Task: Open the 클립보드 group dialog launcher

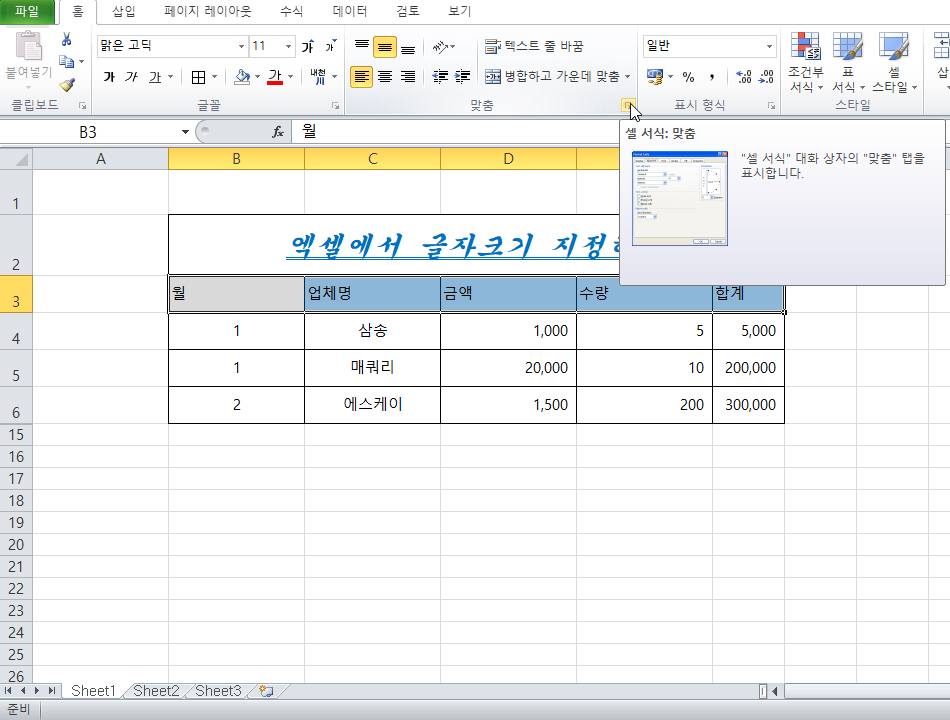Action: [82, 105]
